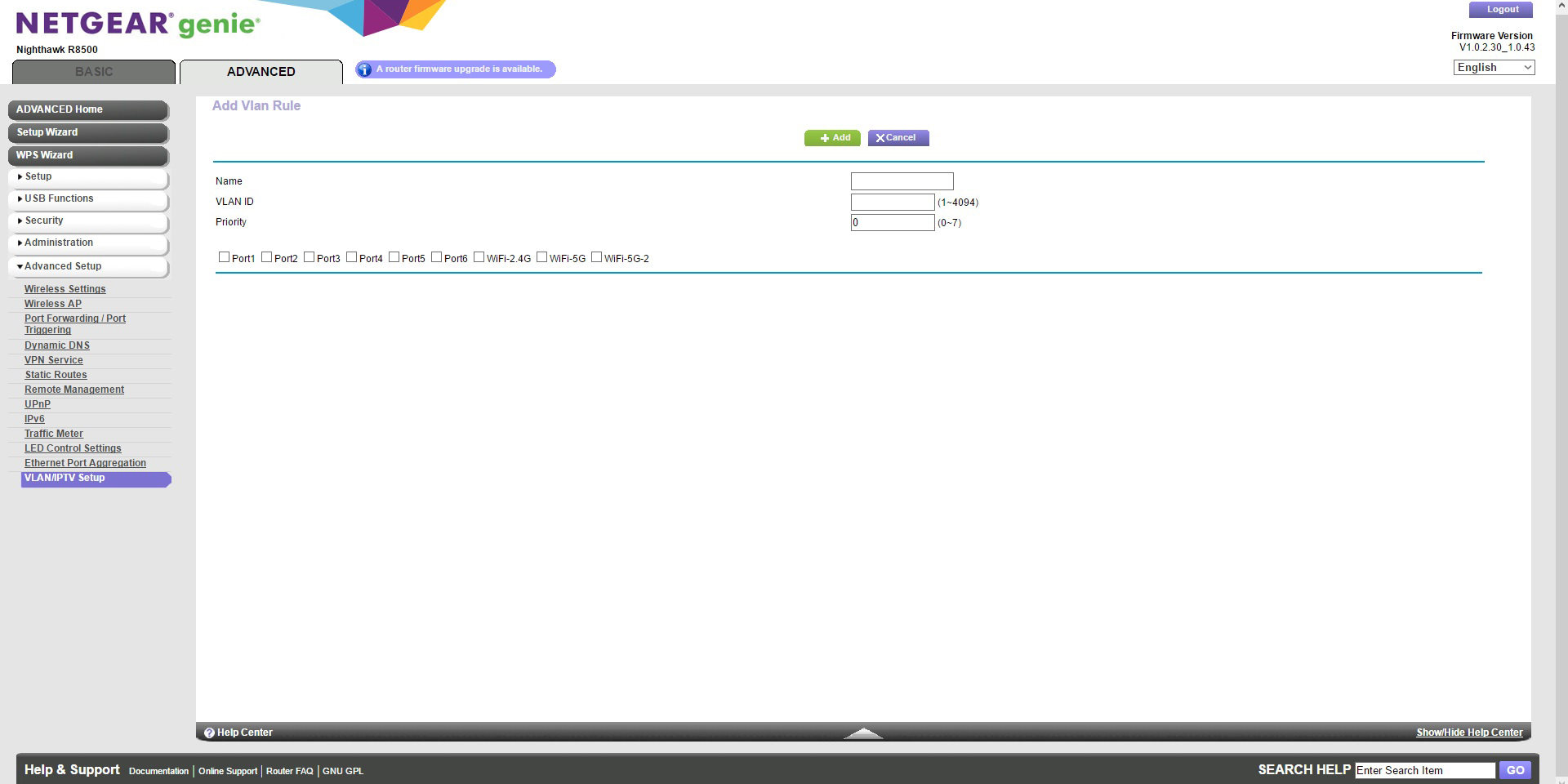Click the firmware upgrade available notice
The height and width of the screenshot is (784, 1568).
point(456,69)
